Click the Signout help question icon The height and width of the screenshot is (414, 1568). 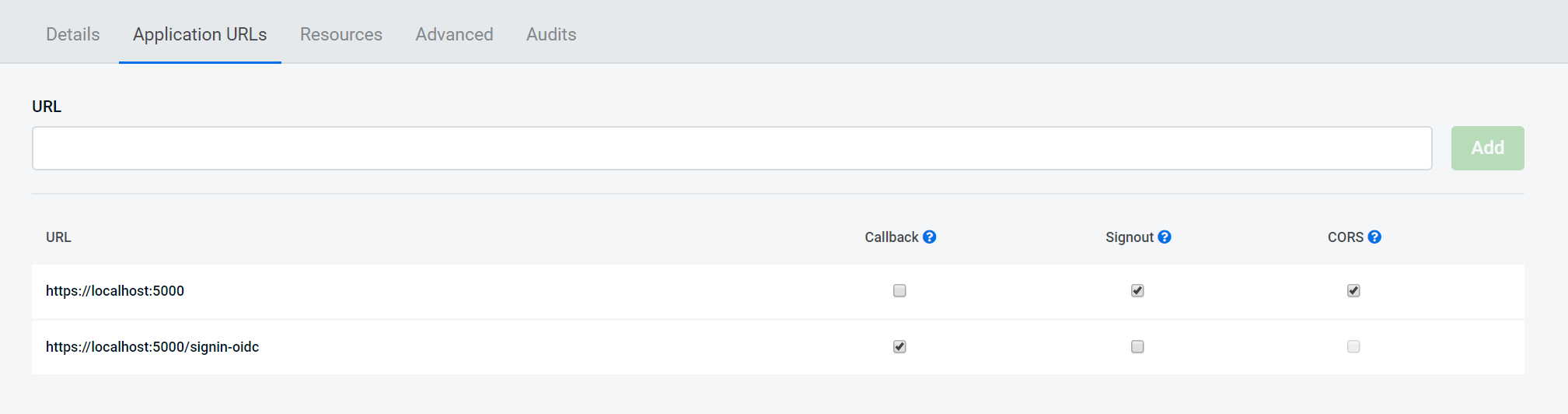click(x=1164, y=237)
